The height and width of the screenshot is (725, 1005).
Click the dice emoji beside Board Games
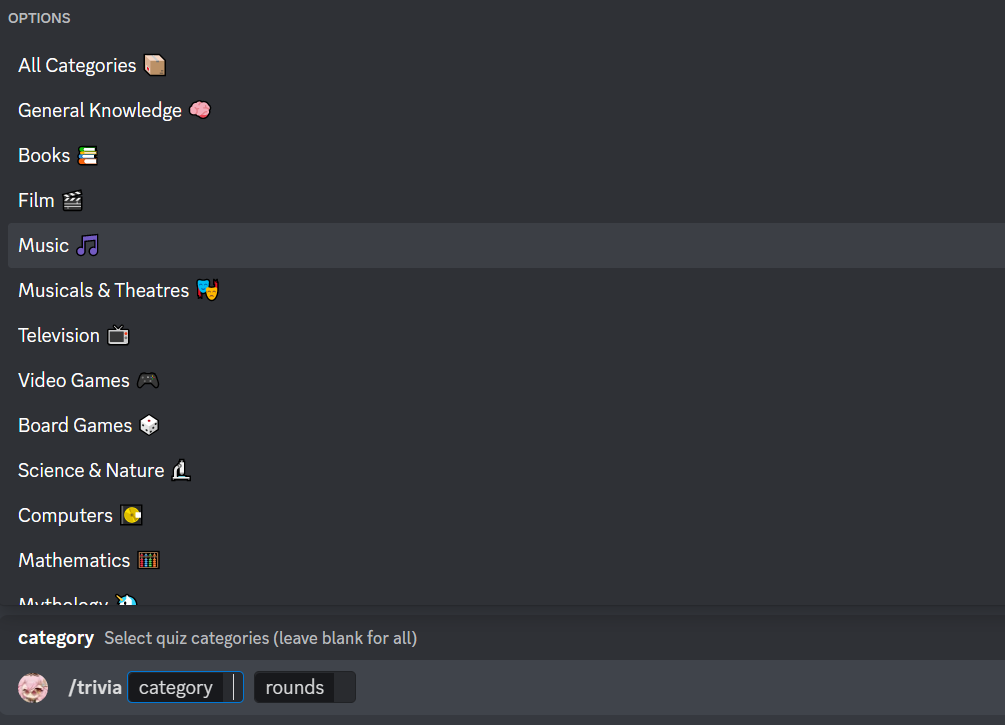tap(149, 425)
